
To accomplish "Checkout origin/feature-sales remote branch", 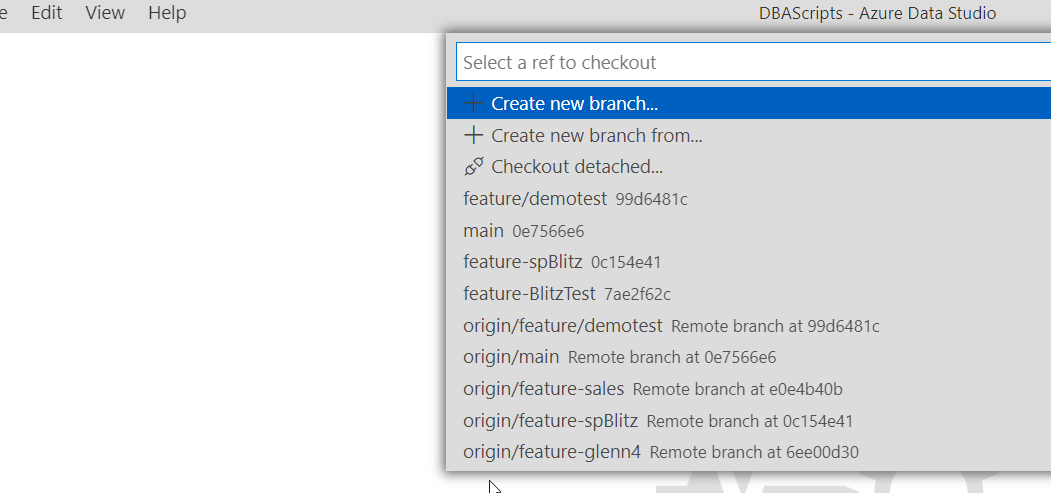I will (544, 389).
